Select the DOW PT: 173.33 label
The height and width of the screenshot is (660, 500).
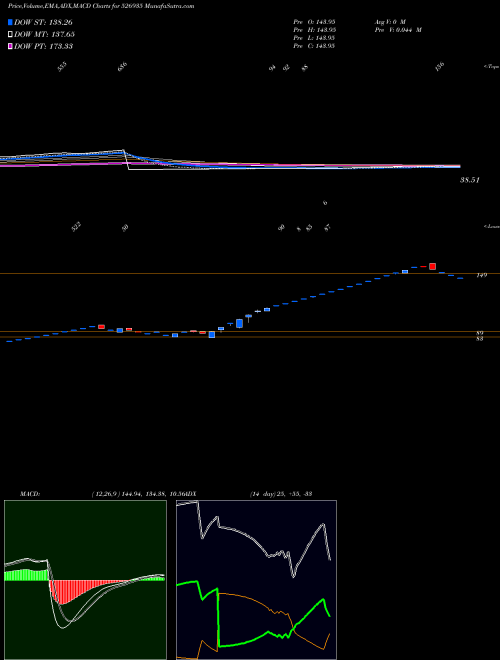[x=43, y=46]
